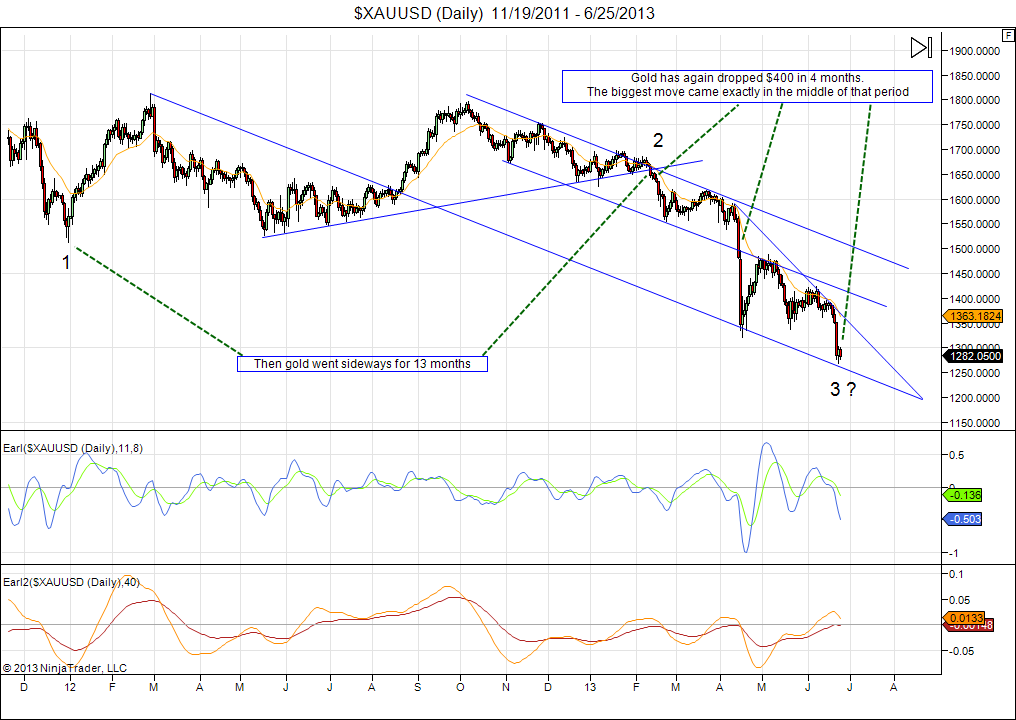Click 'Then gold went sideways for 13 months' note
Viewport: 1016px width, 720px height.
click(362, 364)
